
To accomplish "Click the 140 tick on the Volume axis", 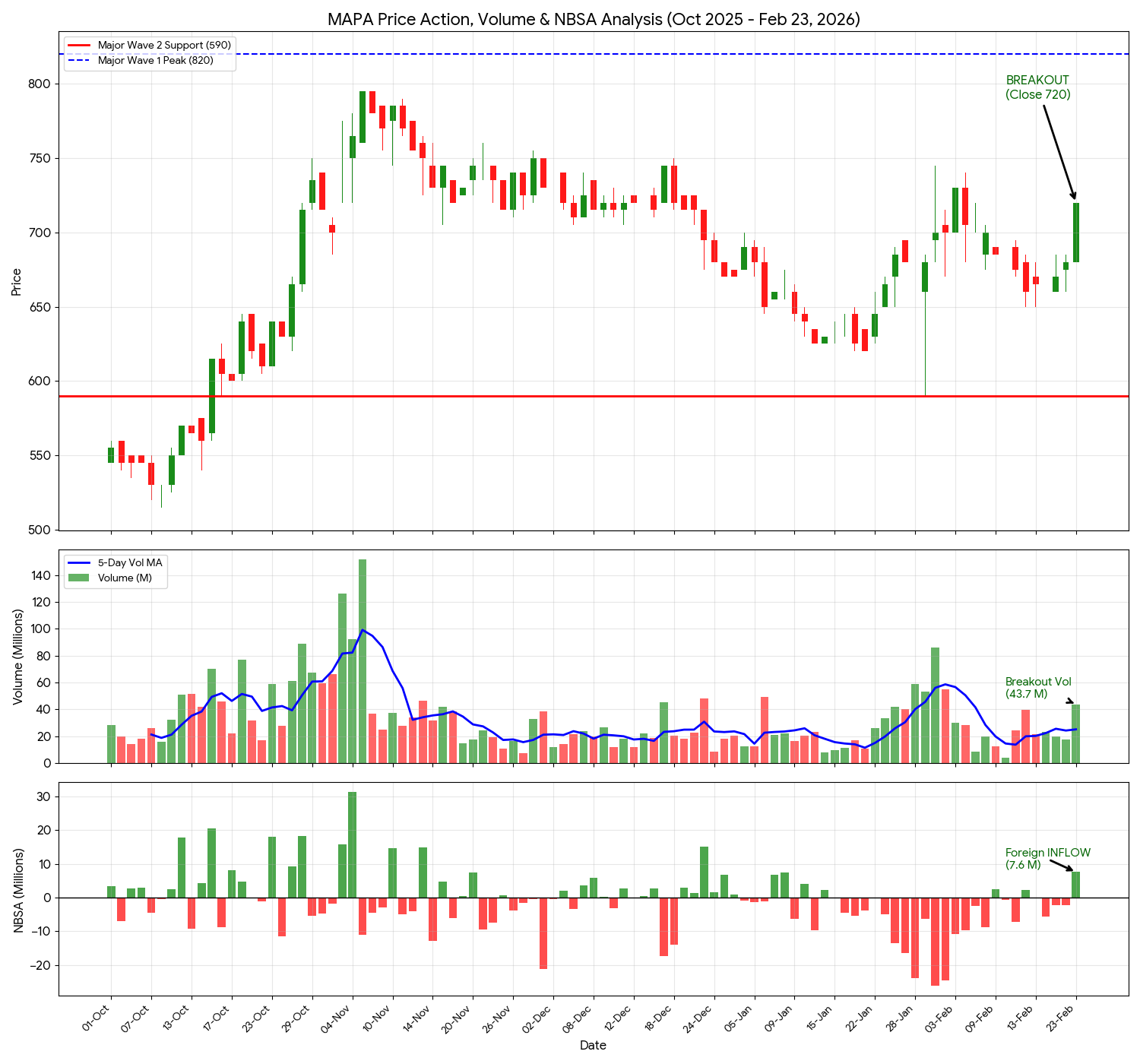I will tap(42, 576).
